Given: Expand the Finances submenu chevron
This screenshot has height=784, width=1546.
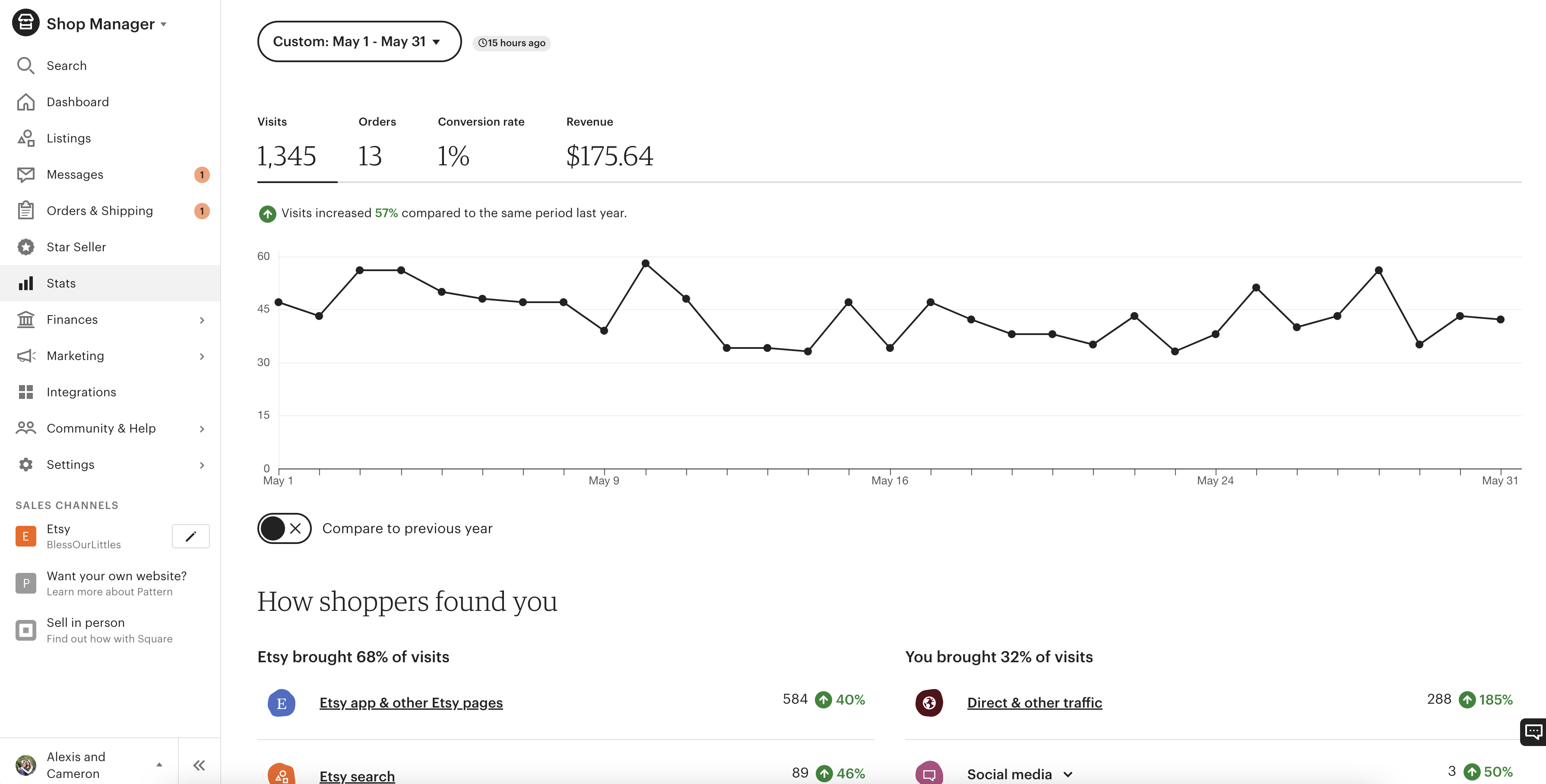Looking at the screenshot, I should click(202, 320).
